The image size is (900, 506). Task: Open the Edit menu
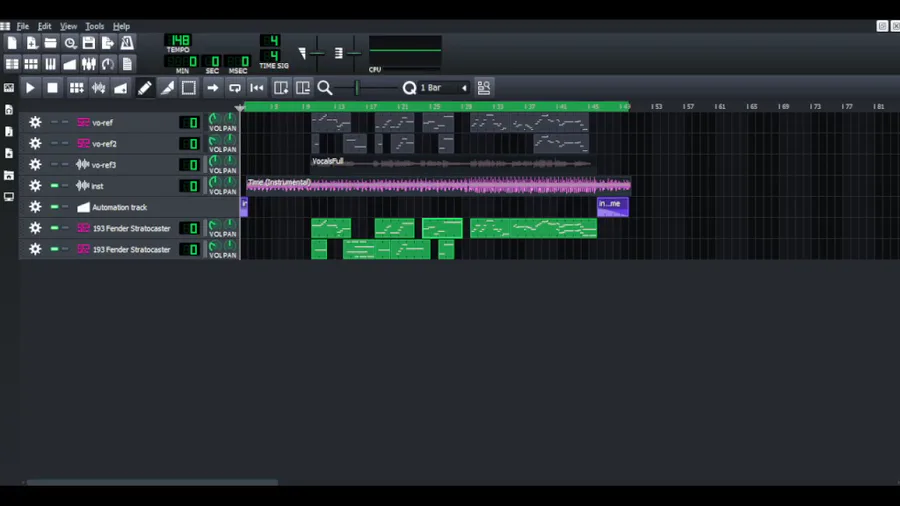tap(44, 26)
